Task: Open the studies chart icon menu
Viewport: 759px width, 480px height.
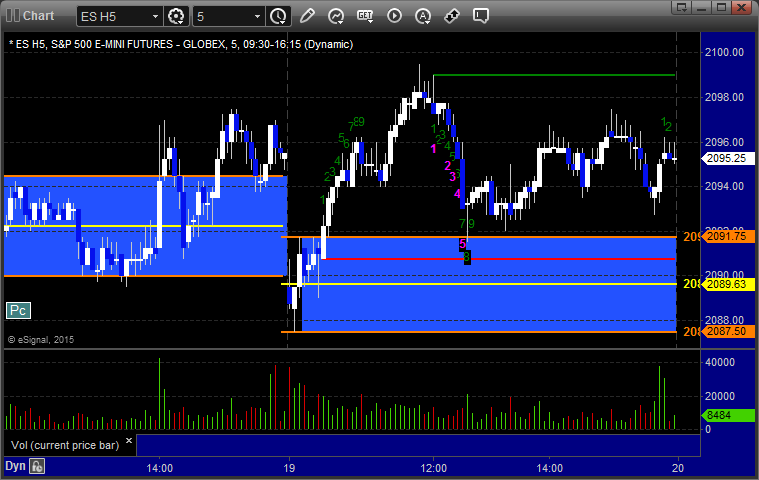Action: pos(336,16)
